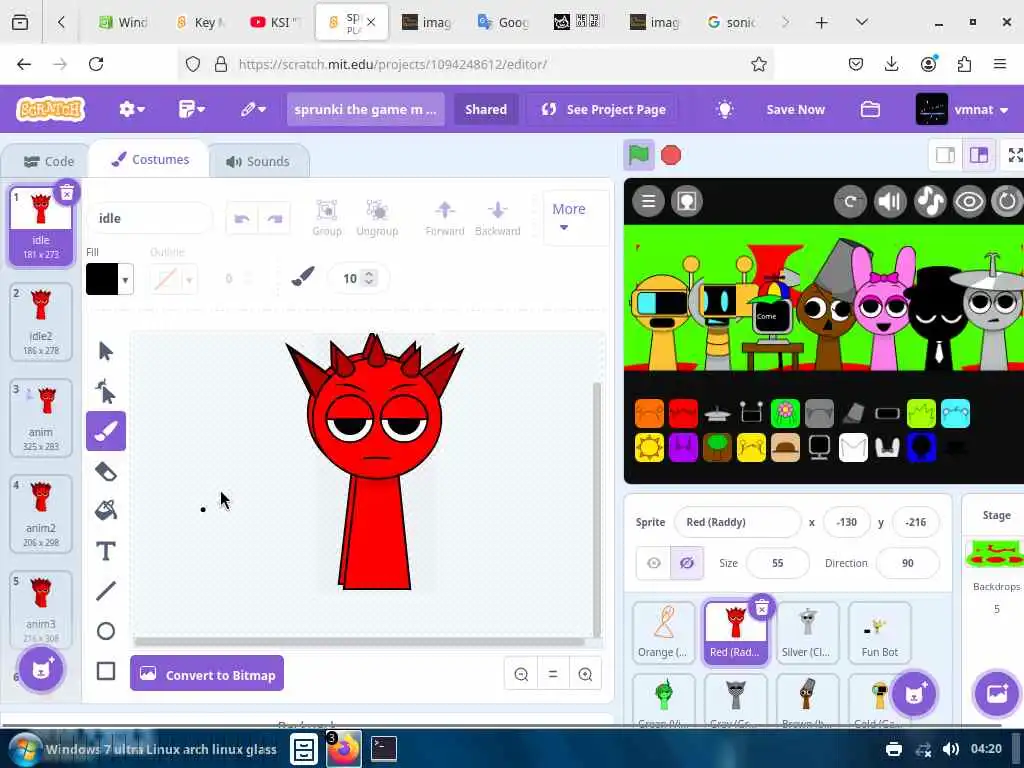Image resolution: width=1024 pixels, height=768 pixels.
Task: Move shape Backward
Action: click(498, 218)
